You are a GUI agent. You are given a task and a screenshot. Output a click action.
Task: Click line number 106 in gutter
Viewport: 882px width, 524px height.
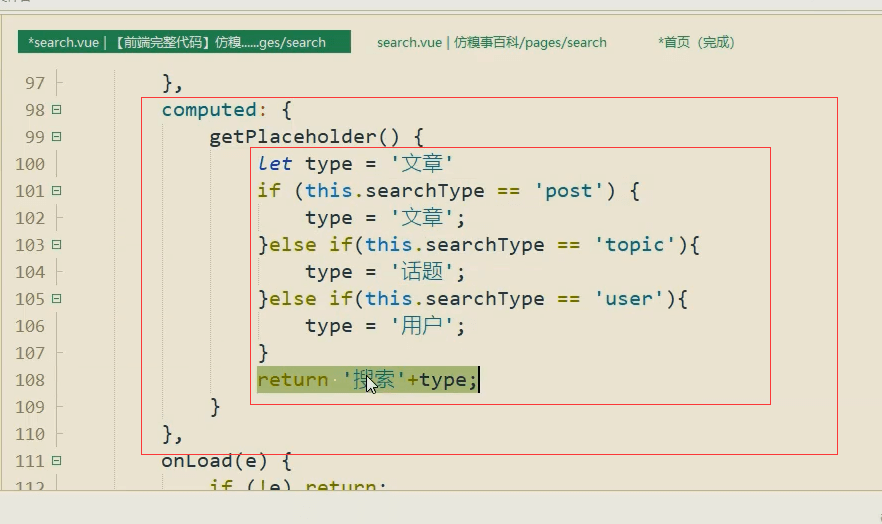(30, 326)
